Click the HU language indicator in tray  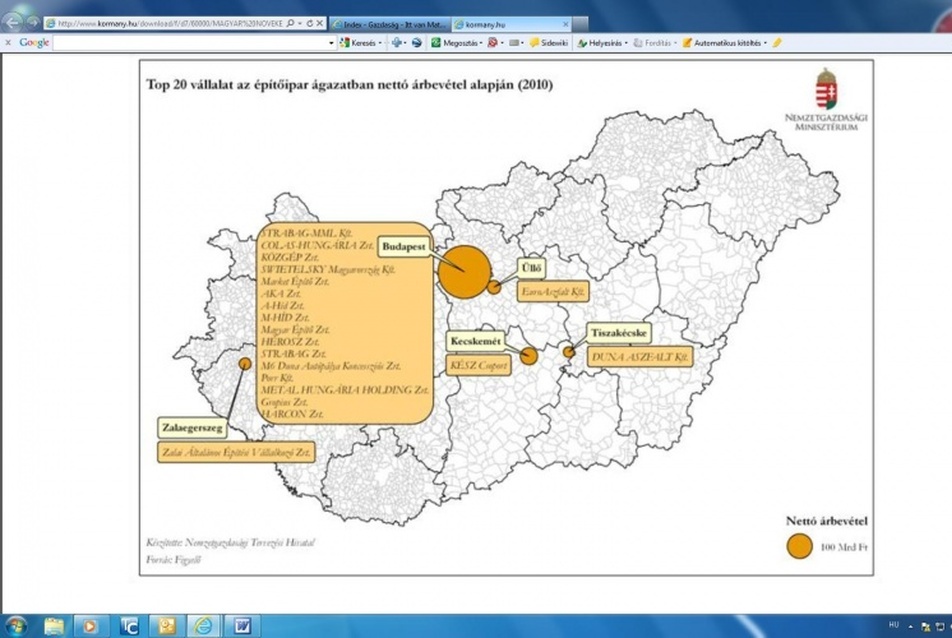click(x=894, y=625)
